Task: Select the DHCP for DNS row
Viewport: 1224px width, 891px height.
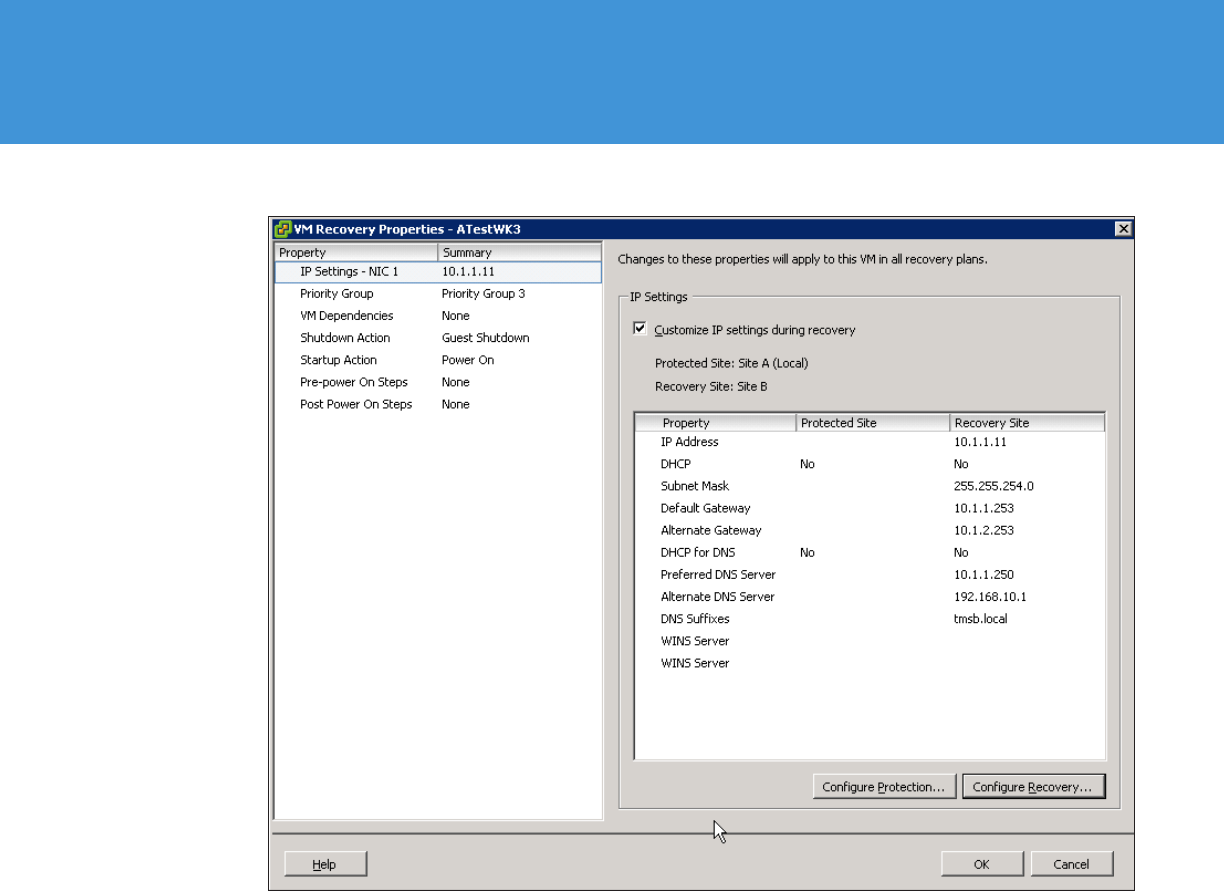Action: [870, 552]
